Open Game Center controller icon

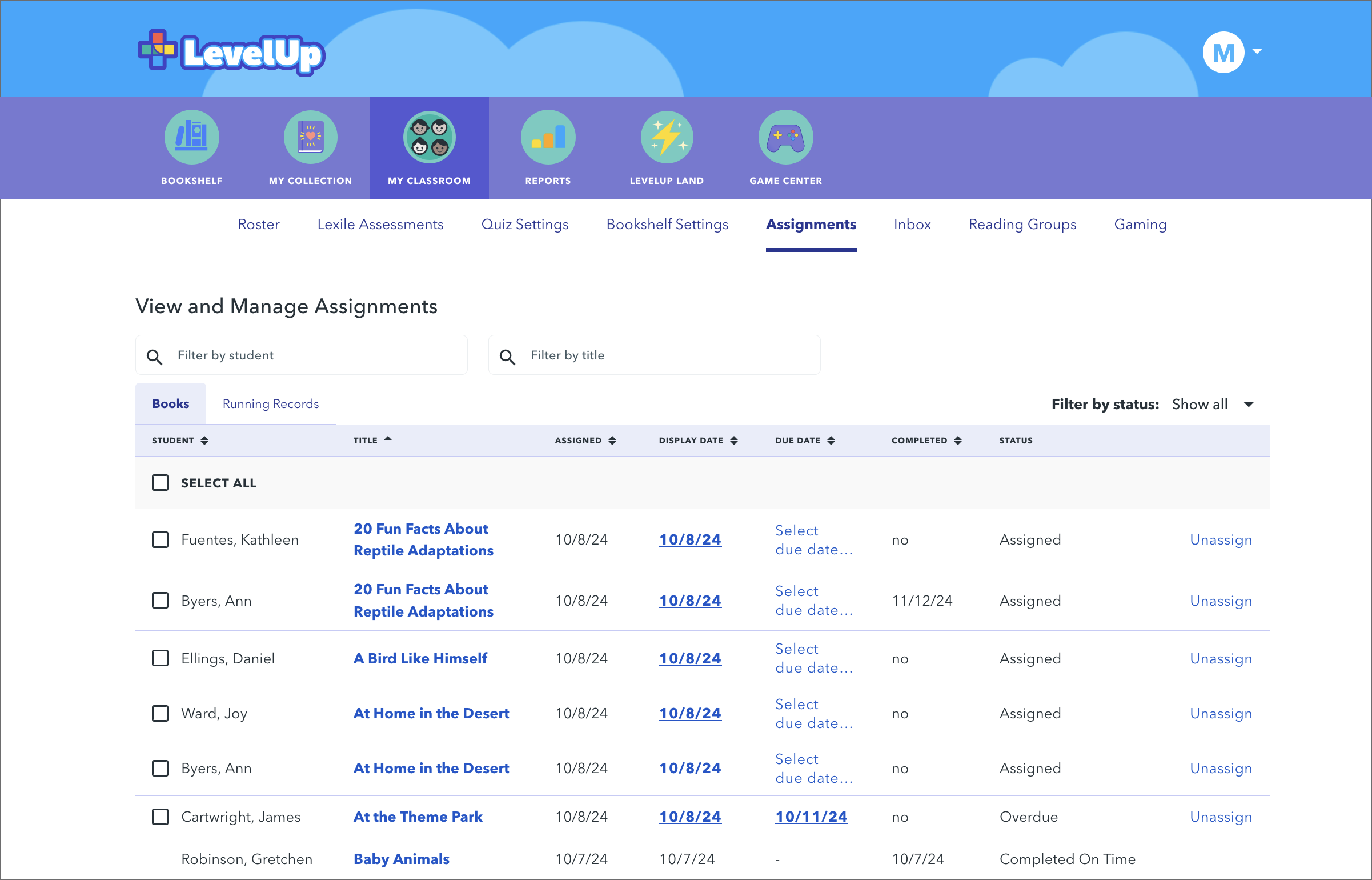[785, 138]
